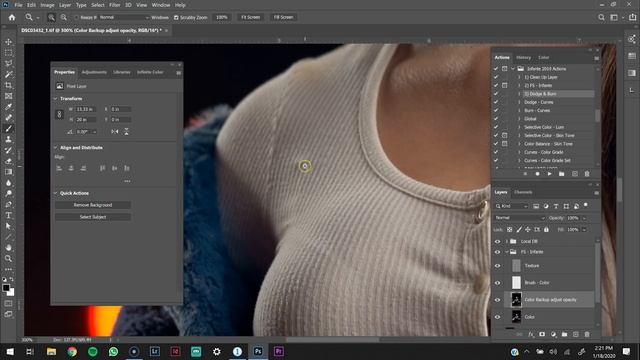This screenshot has height=360, width=640.
Task: Delete layer using Layers panel trash icon
Action: [x=587, y=334]
